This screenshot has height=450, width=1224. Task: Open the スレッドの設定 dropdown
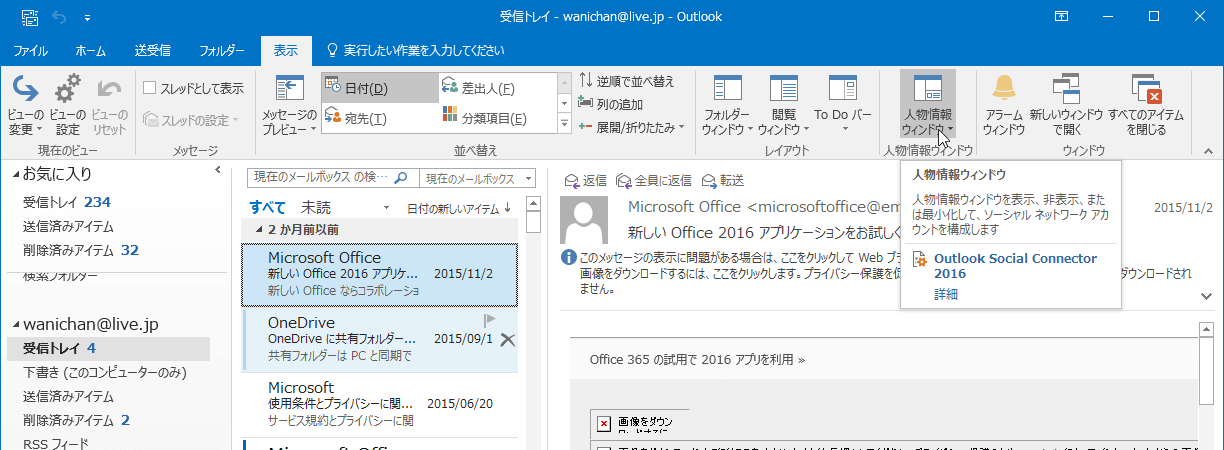point(191,120)
